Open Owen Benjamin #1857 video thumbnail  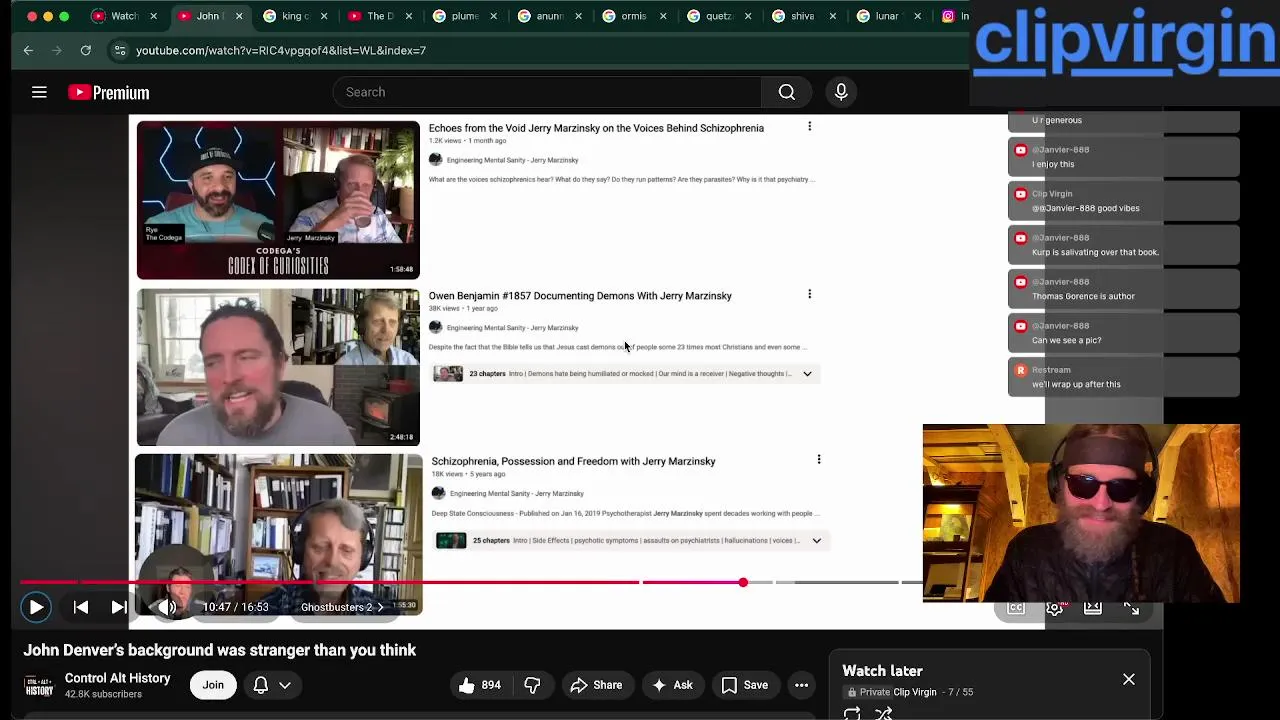tap(278, 367)
